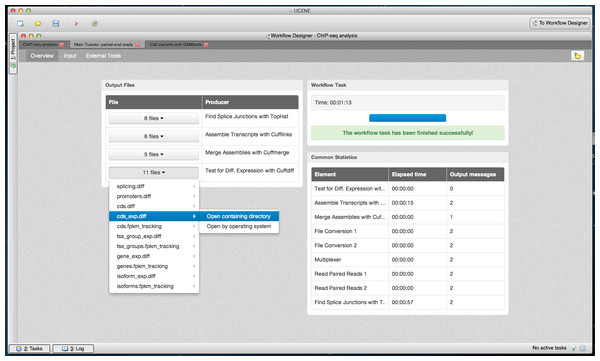Screen dimensions: 600x361
Task: Close the ChIP-seq analysis tab
Action: point(62,45)
